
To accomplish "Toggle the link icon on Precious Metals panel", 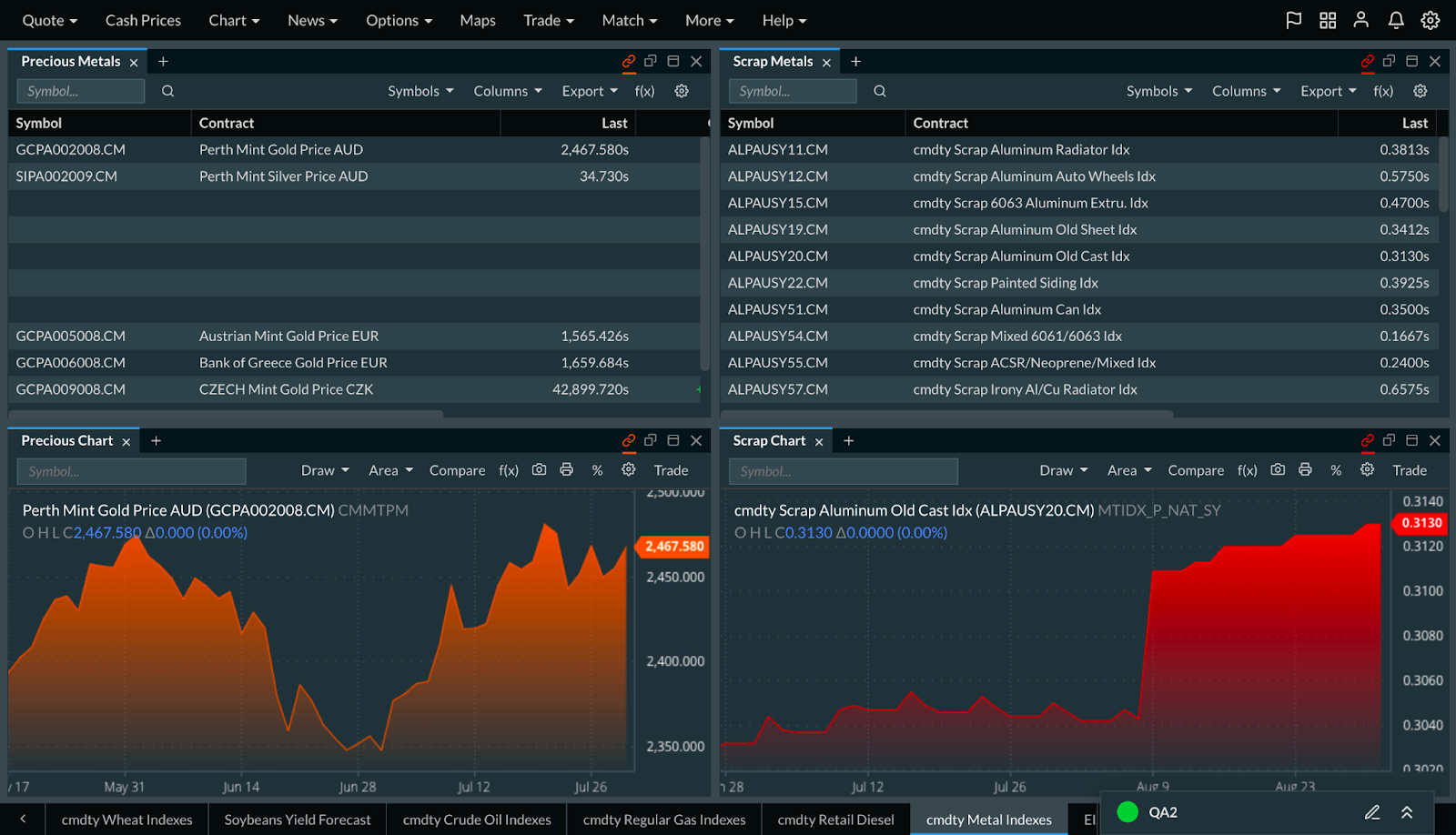I will coord(629,61).
